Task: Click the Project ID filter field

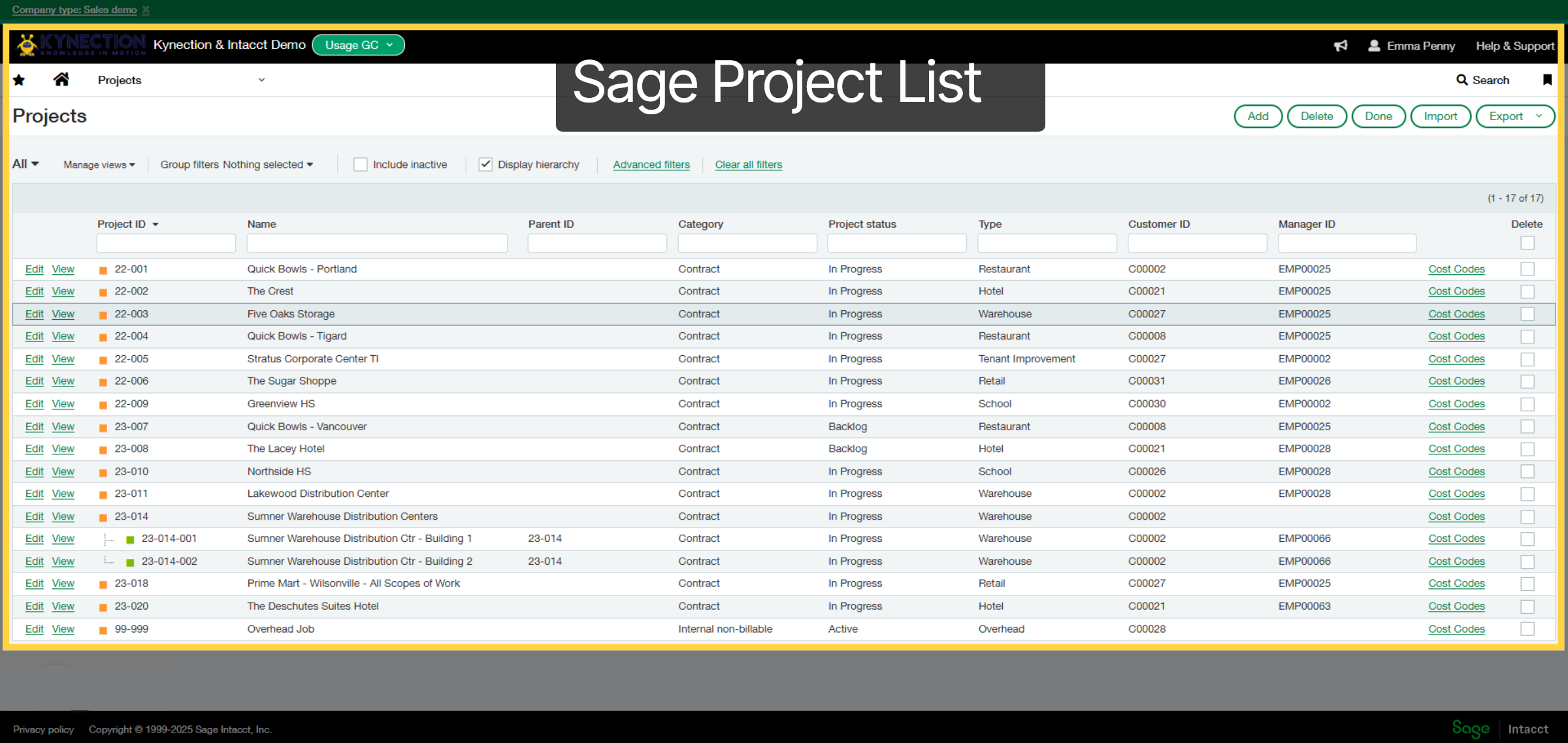Action: [166, 243]
